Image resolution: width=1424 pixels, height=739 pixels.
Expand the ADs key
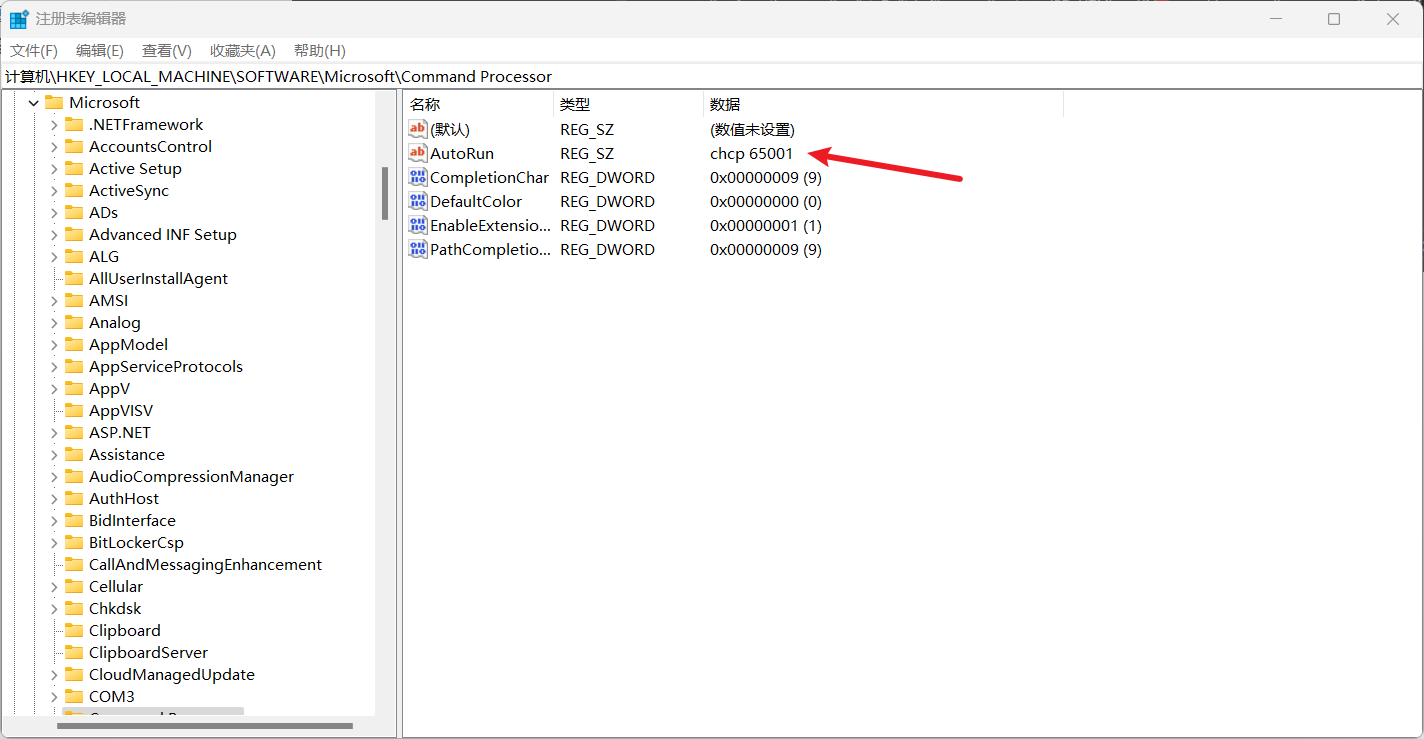click(x=54, y=213)
